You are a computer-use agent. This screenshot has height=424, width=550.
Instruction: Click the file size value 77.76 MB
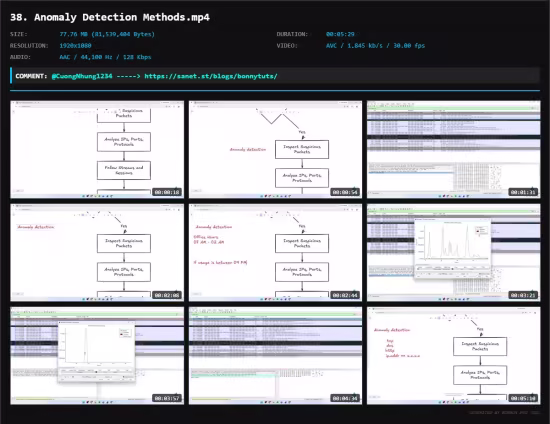pos(107,34)
